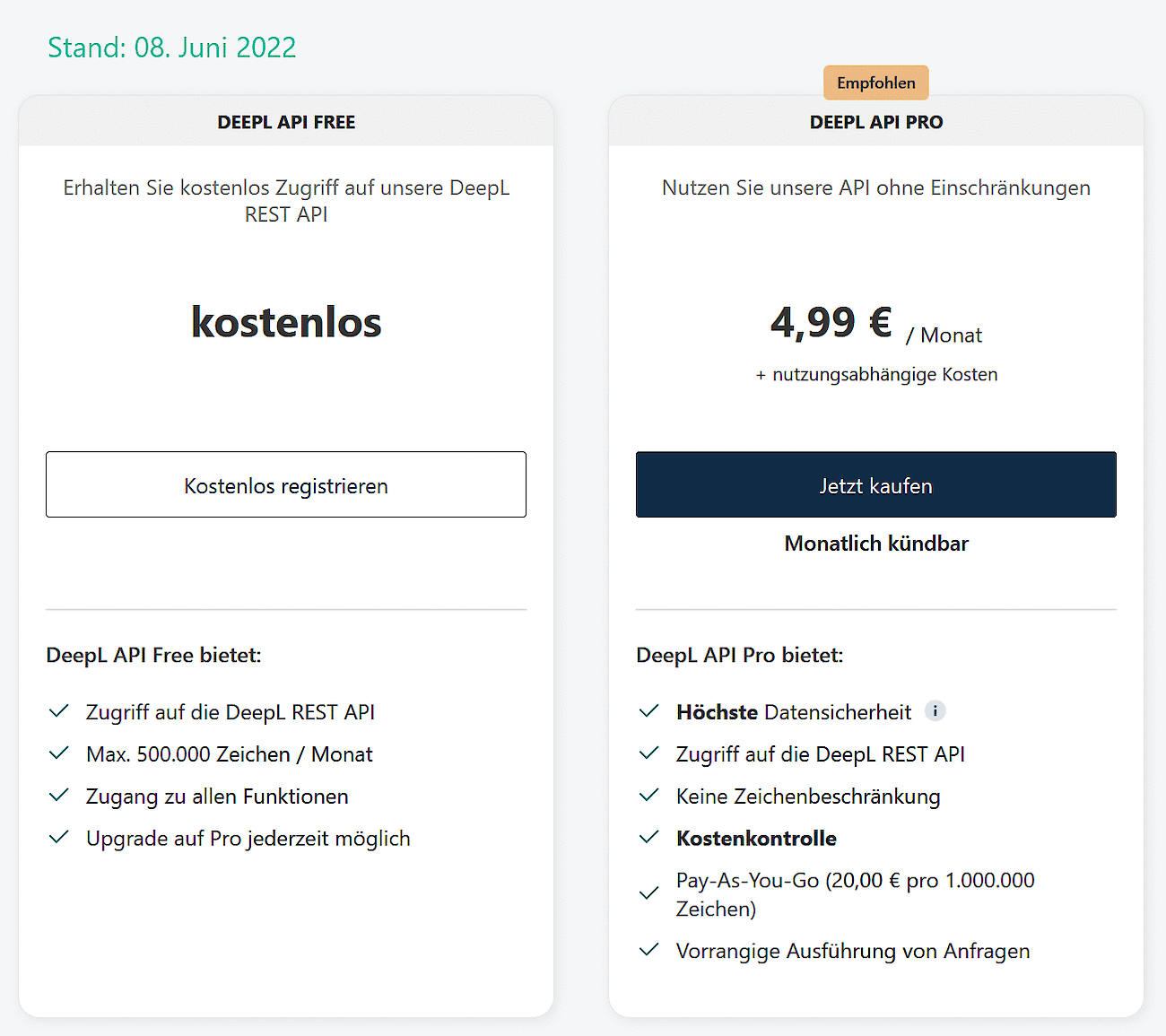Screen dimensions: 1166x1036
Task: Click the Empfohlen badge
Action: point(876,83)
